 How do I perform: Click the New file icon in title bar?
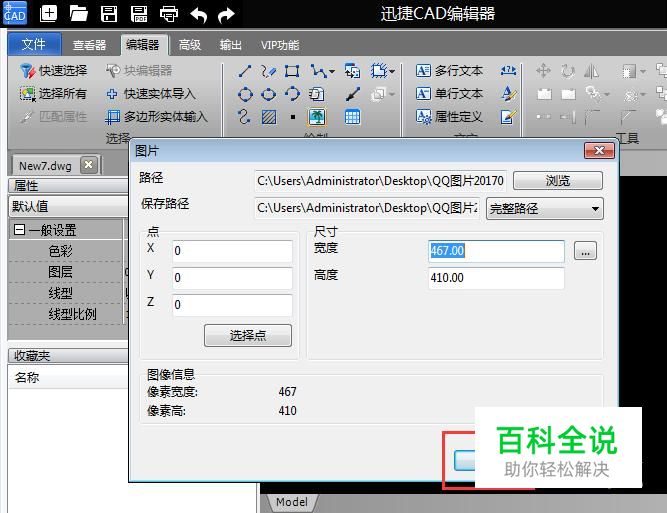pyautogui.click(x=48, y=14)
